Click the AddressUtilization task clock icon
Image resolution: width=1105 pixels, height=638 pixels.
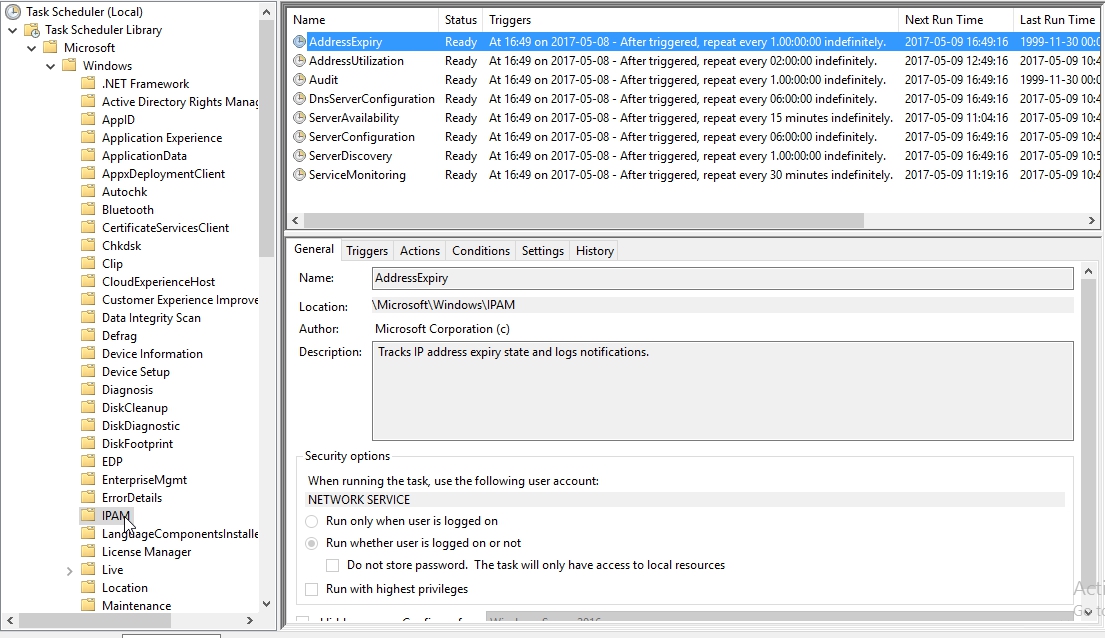pyautogui.click(x=299, y=61)
